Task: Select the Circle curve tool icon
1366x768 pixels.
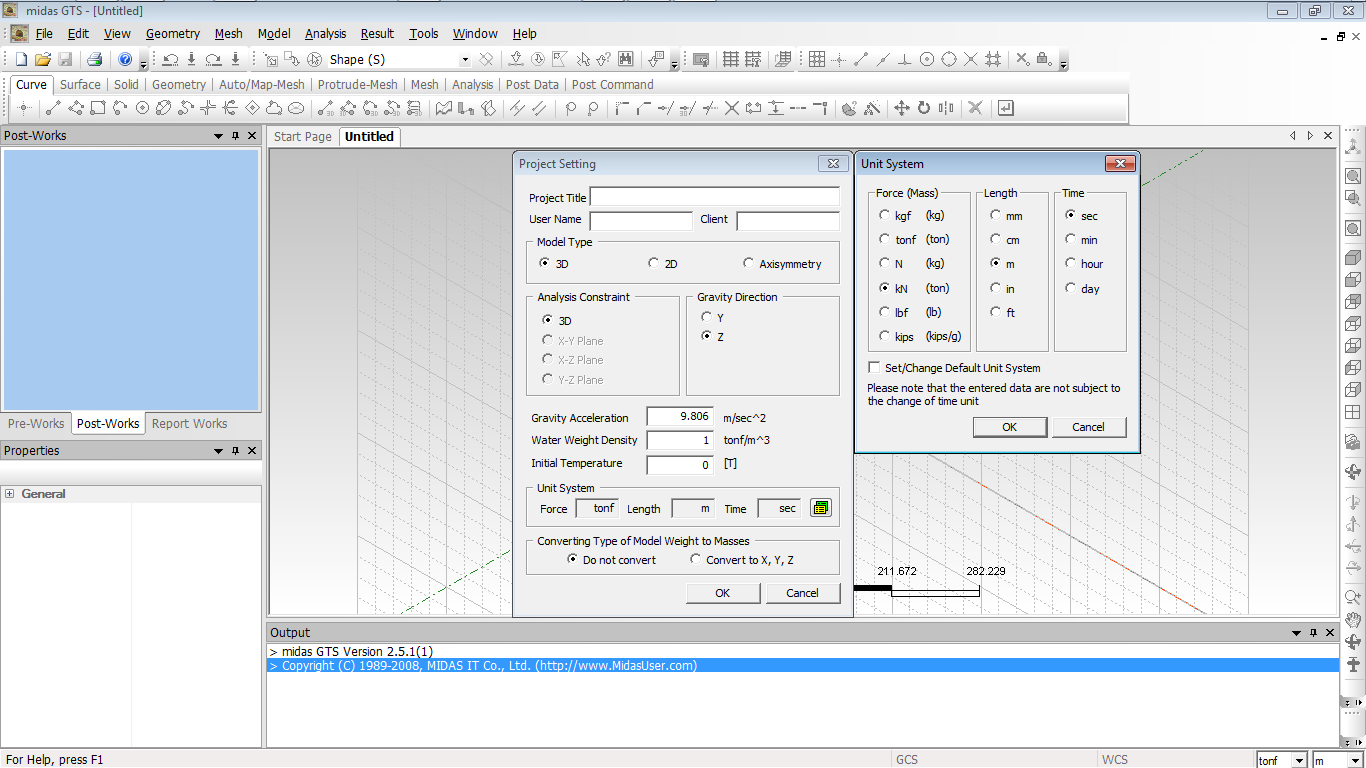Action: coord(142,108)
